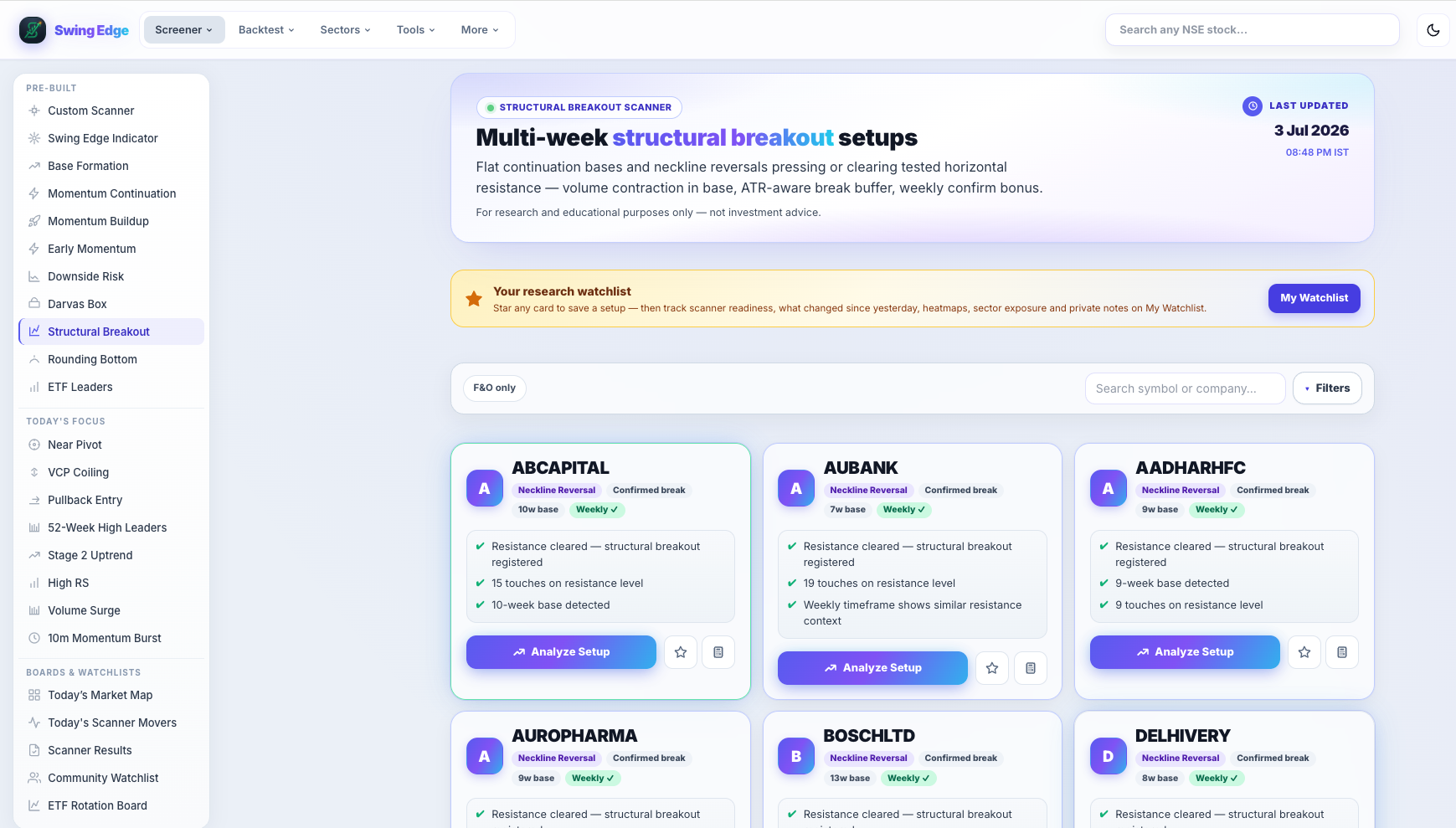Open notes icon on AADHARHFC card
The width and height of the screenshot is (1456, 828).
click(x=1342, y=652)
